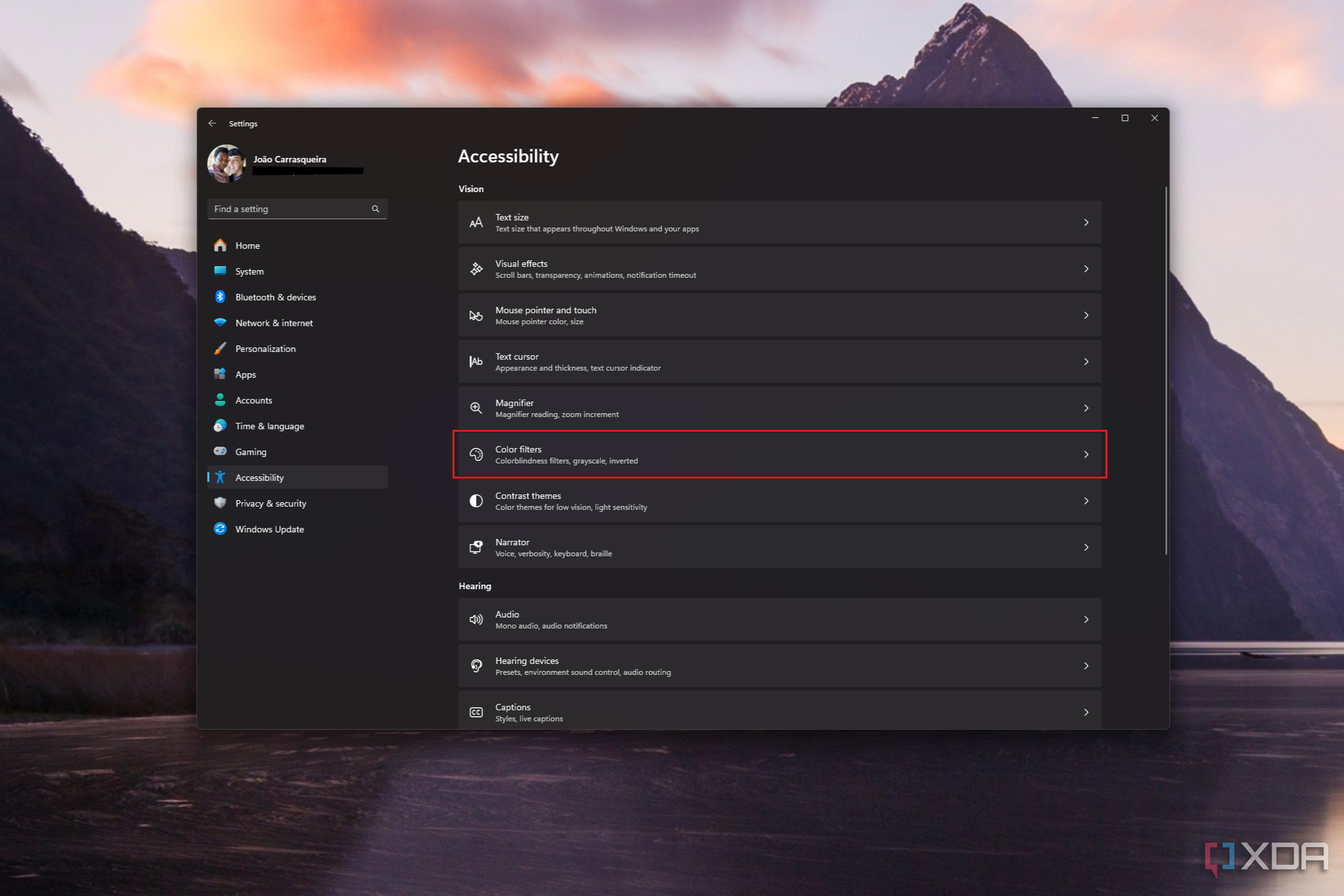The image size is (1344, 896).
Task: Click the Find a setting search box
Action: (297, 209)
